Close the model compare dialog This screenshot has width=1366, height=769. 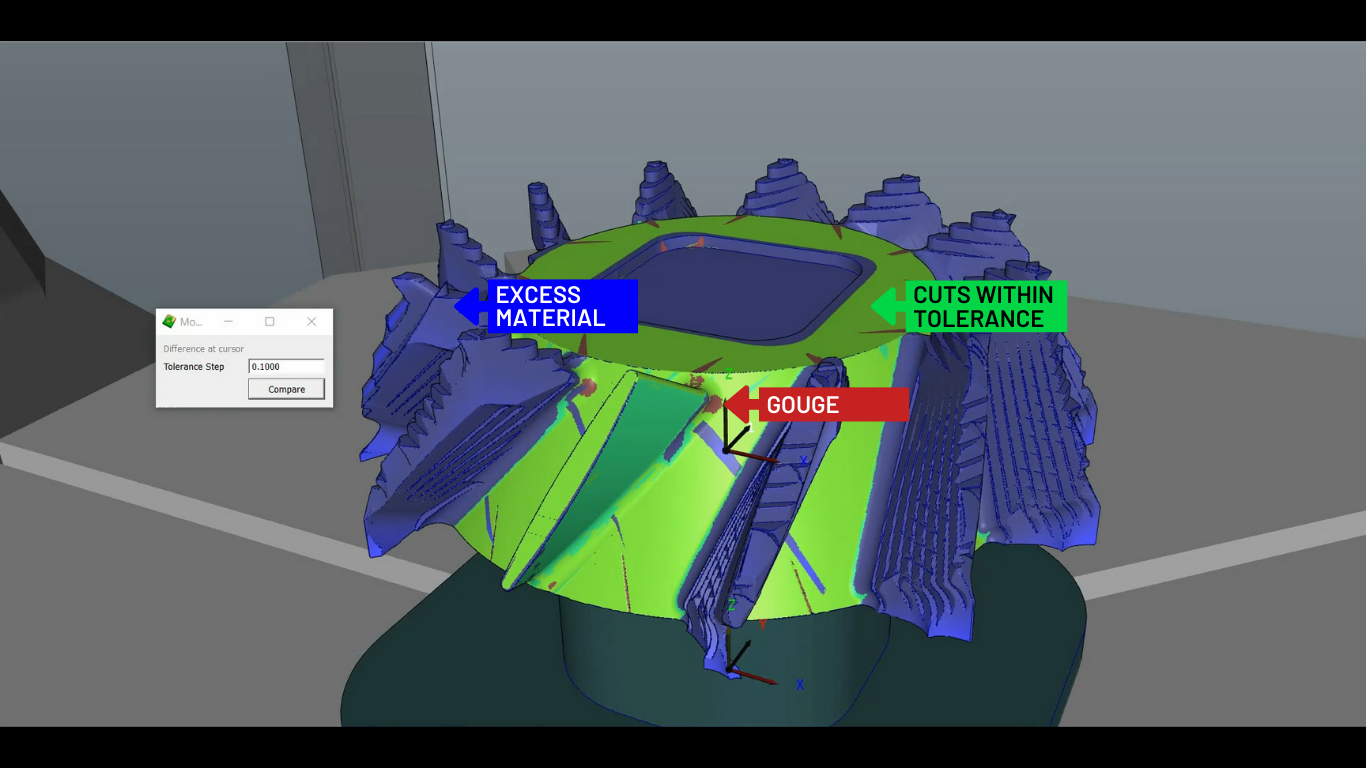click(x=311, y=322)
